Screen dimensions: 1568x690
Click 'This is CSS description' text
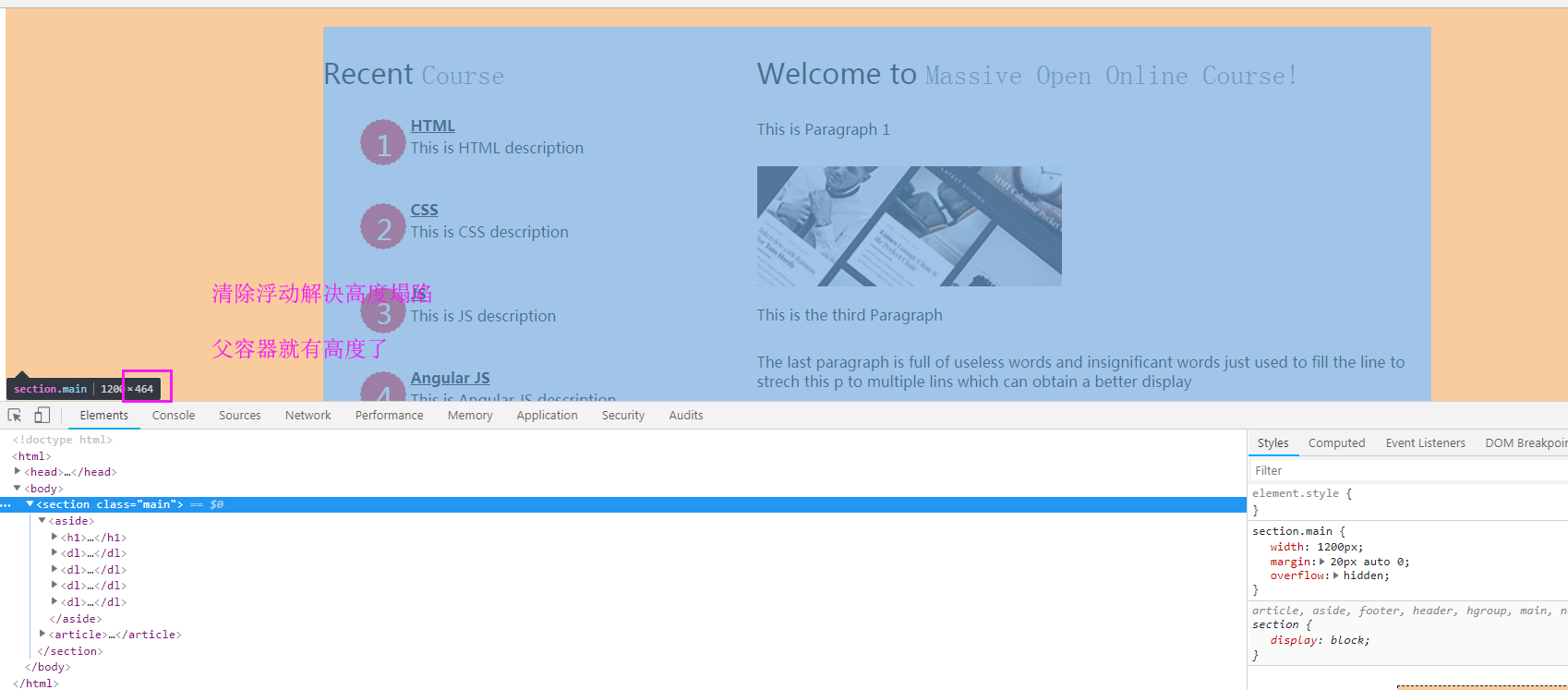489,233
